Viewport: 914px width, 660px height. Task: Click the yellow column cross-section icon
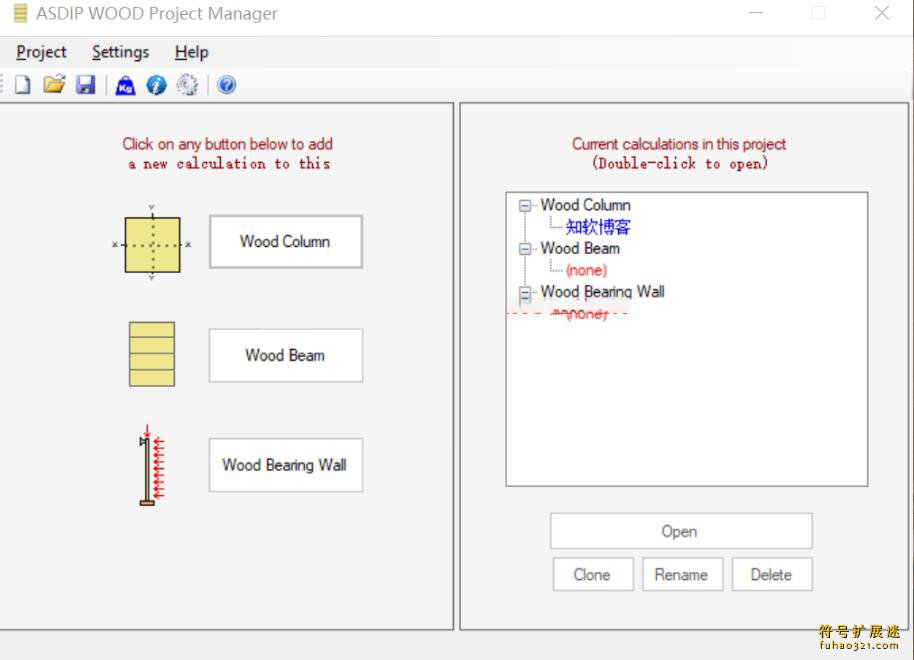[152, 244]
